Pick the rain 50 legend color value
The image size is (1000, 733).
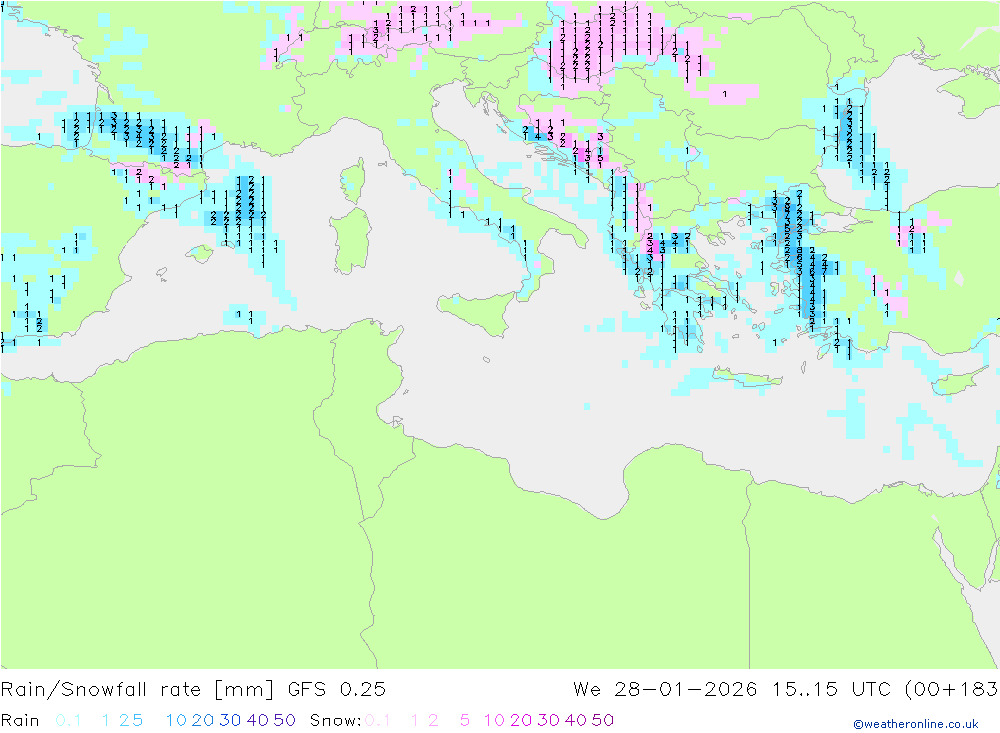[x=284, y=720]
